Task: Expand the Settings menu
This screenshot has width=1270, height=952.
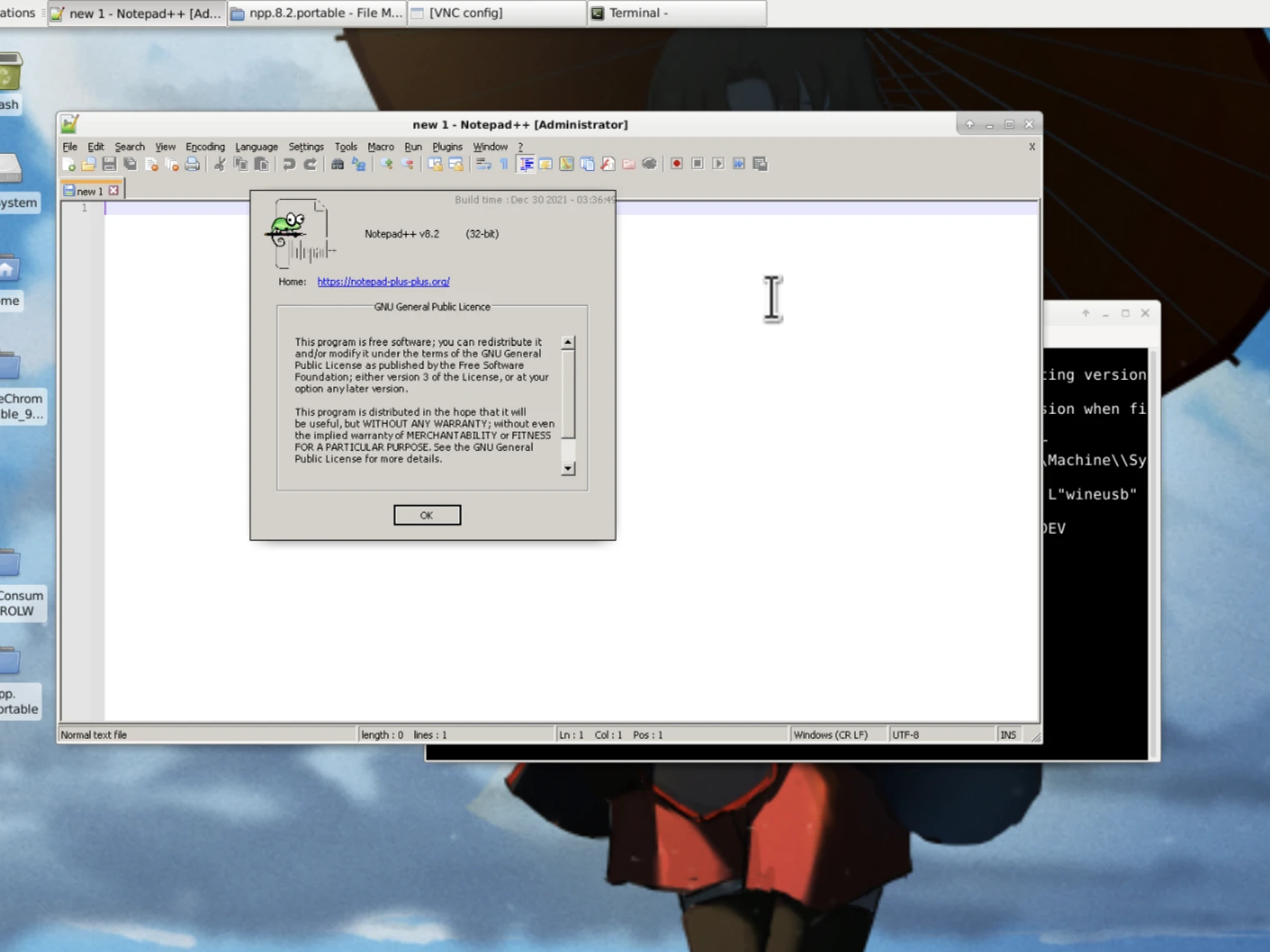Action: 306,147
